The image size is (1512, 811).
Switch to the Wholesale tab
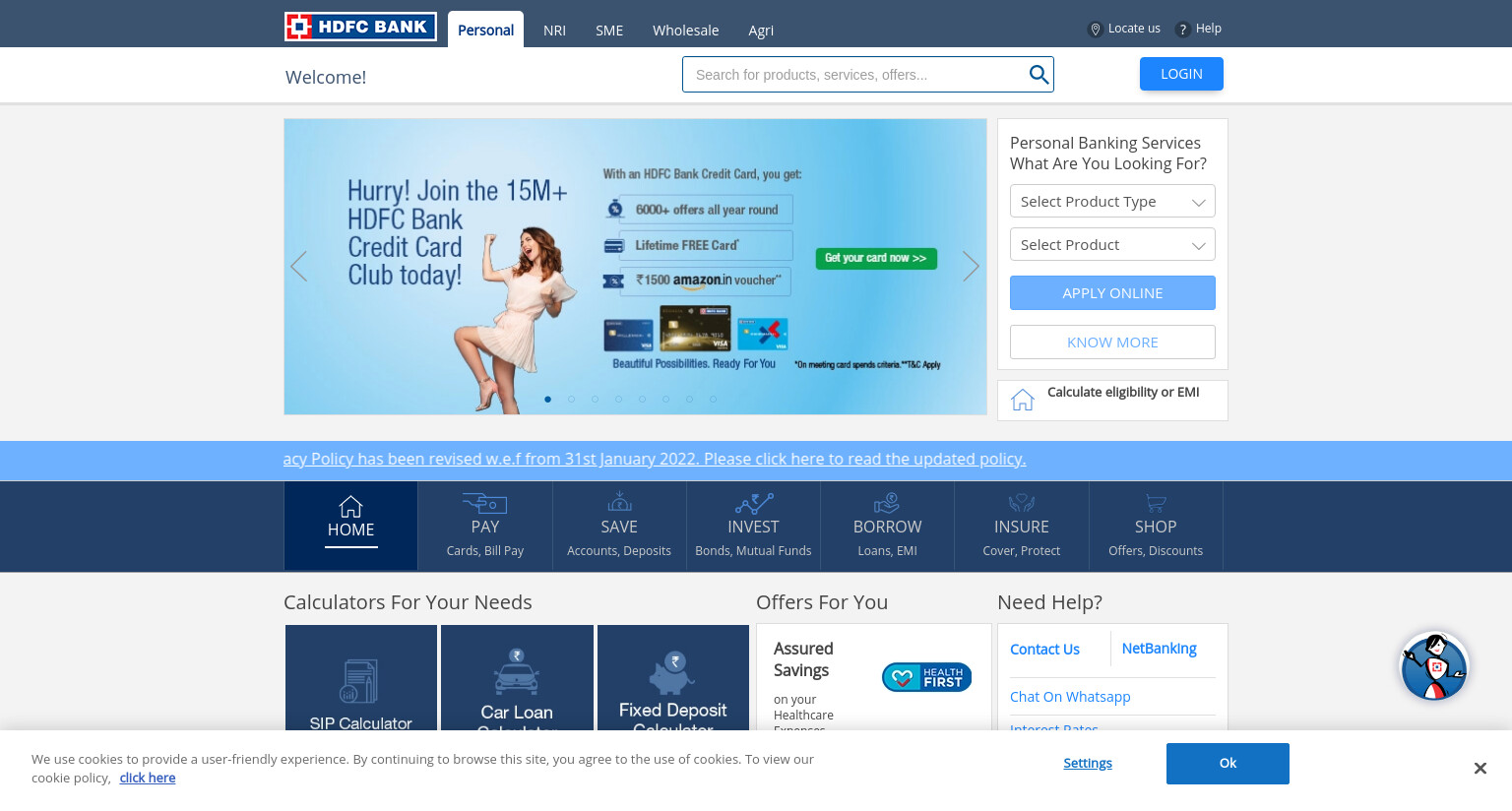pyautogui.click(x=685, y=31)
